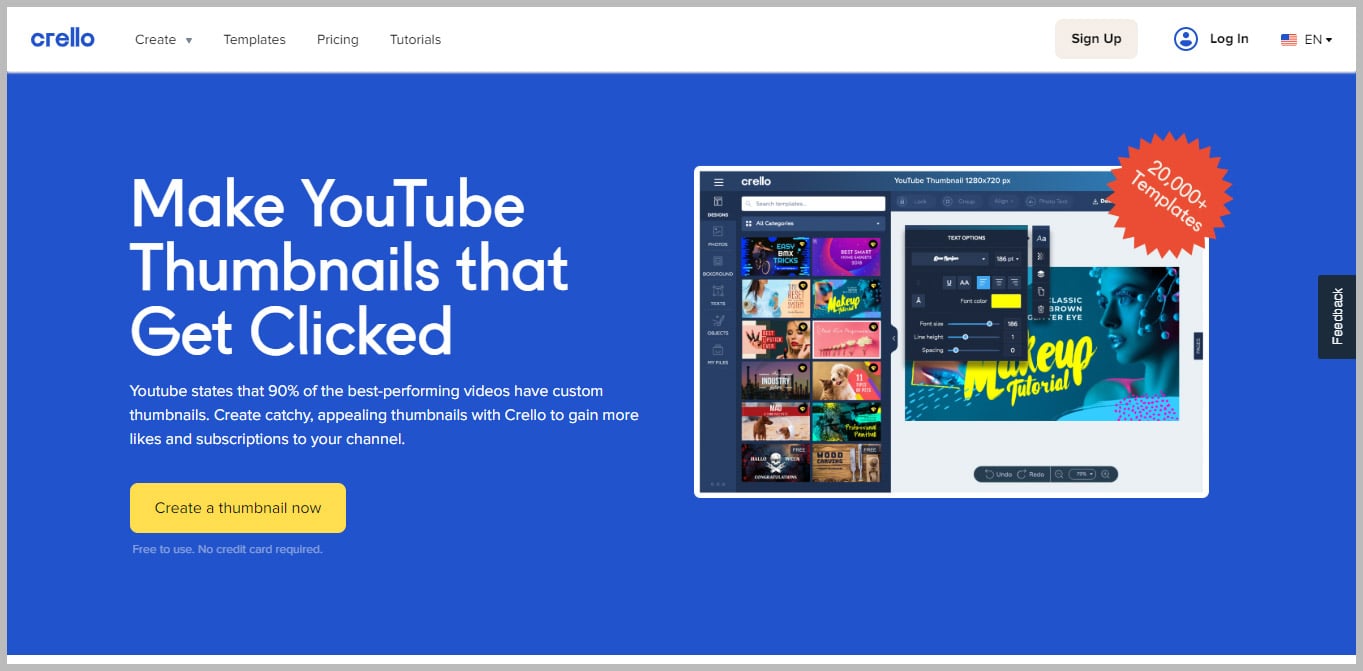Click the crello logo inside the editor preview
This screenshot has height=671, width=1363.
[756, 181]
